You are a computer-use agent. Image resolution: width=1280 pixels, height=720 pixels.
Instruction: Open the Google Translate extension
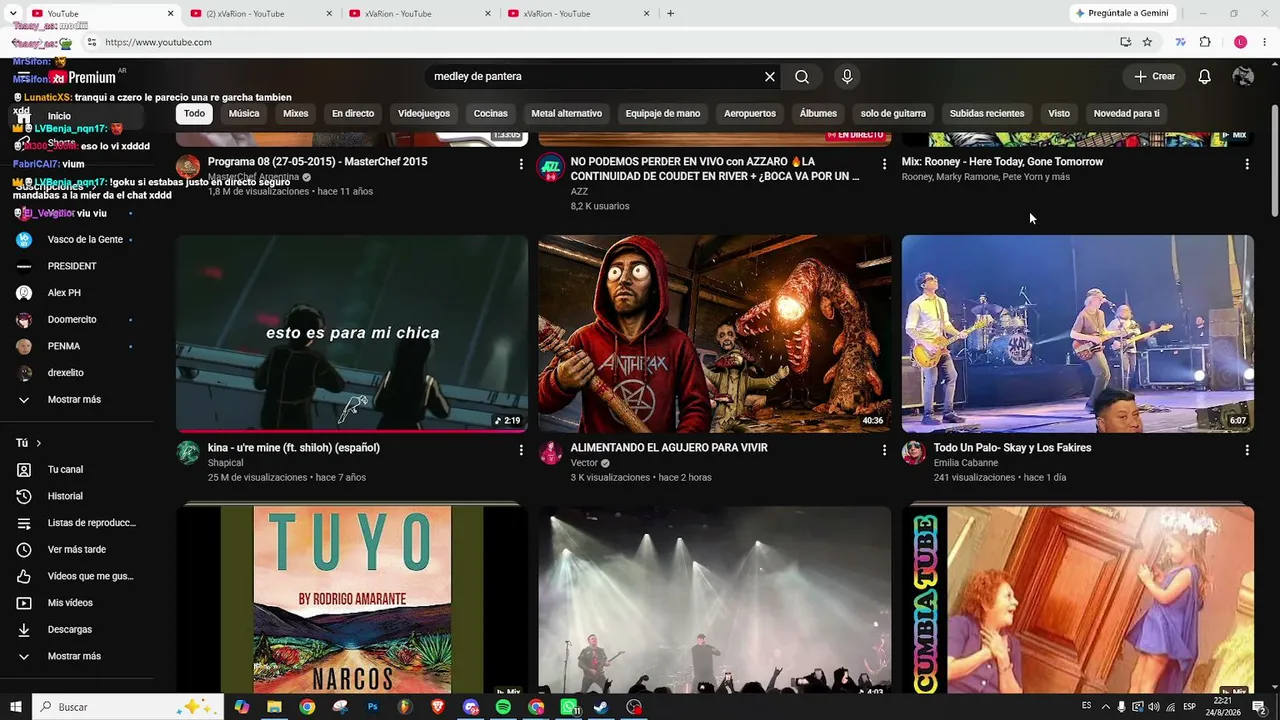(1181, 42)
